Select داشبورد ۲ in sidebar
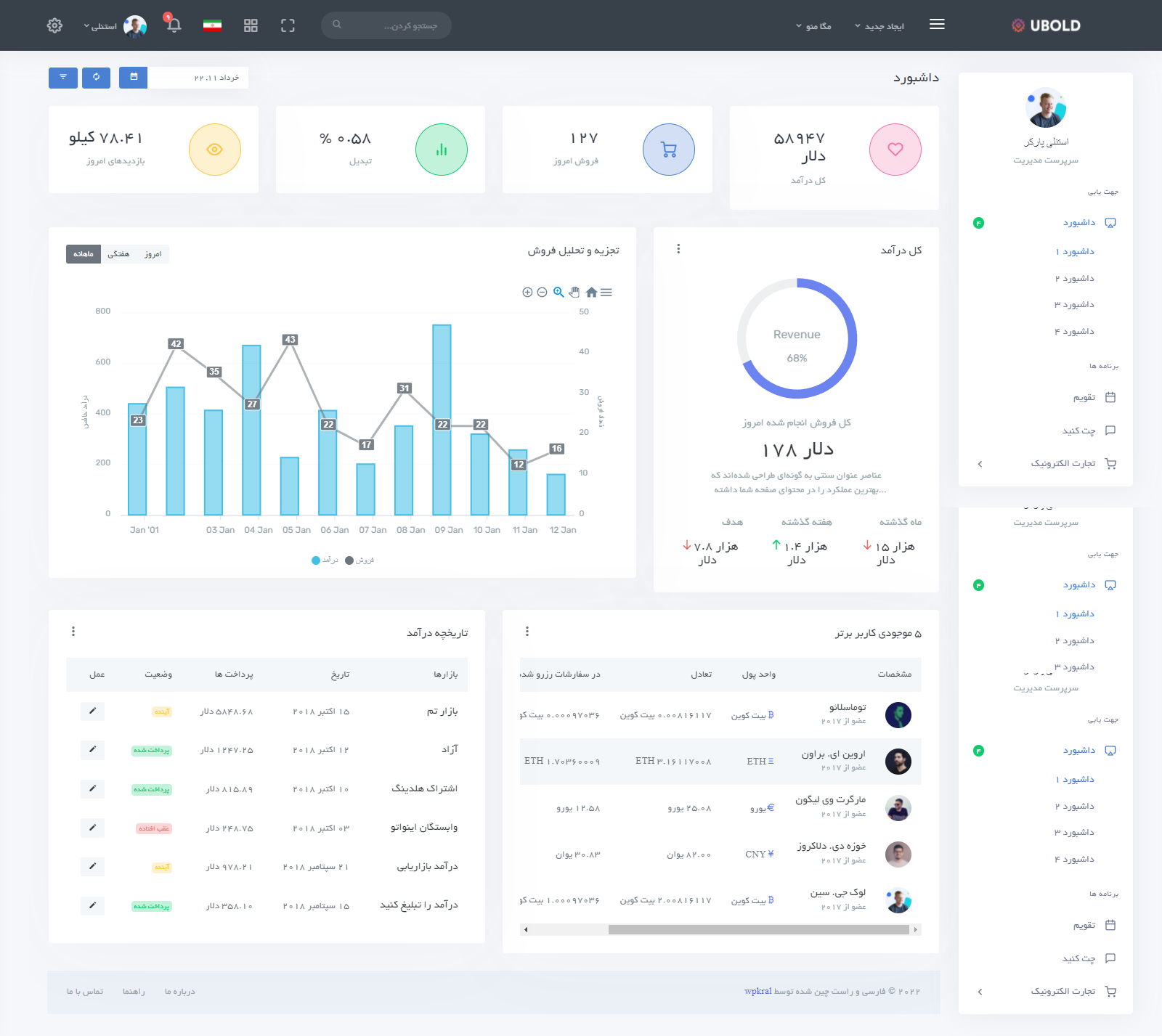 (x=1074, y=278)
